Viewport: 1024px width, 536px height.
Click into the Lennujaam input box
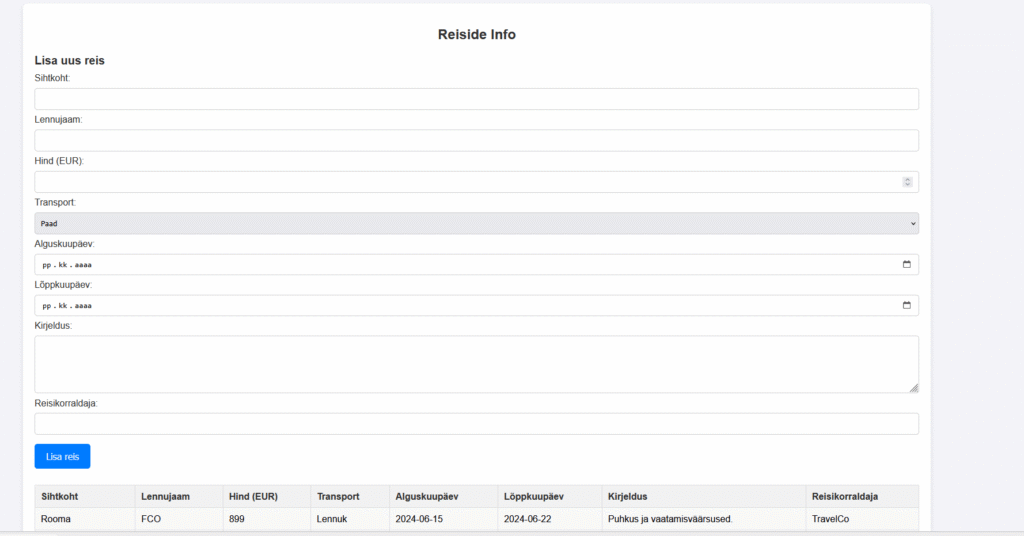pyautogui.click(x=476, y=140)
